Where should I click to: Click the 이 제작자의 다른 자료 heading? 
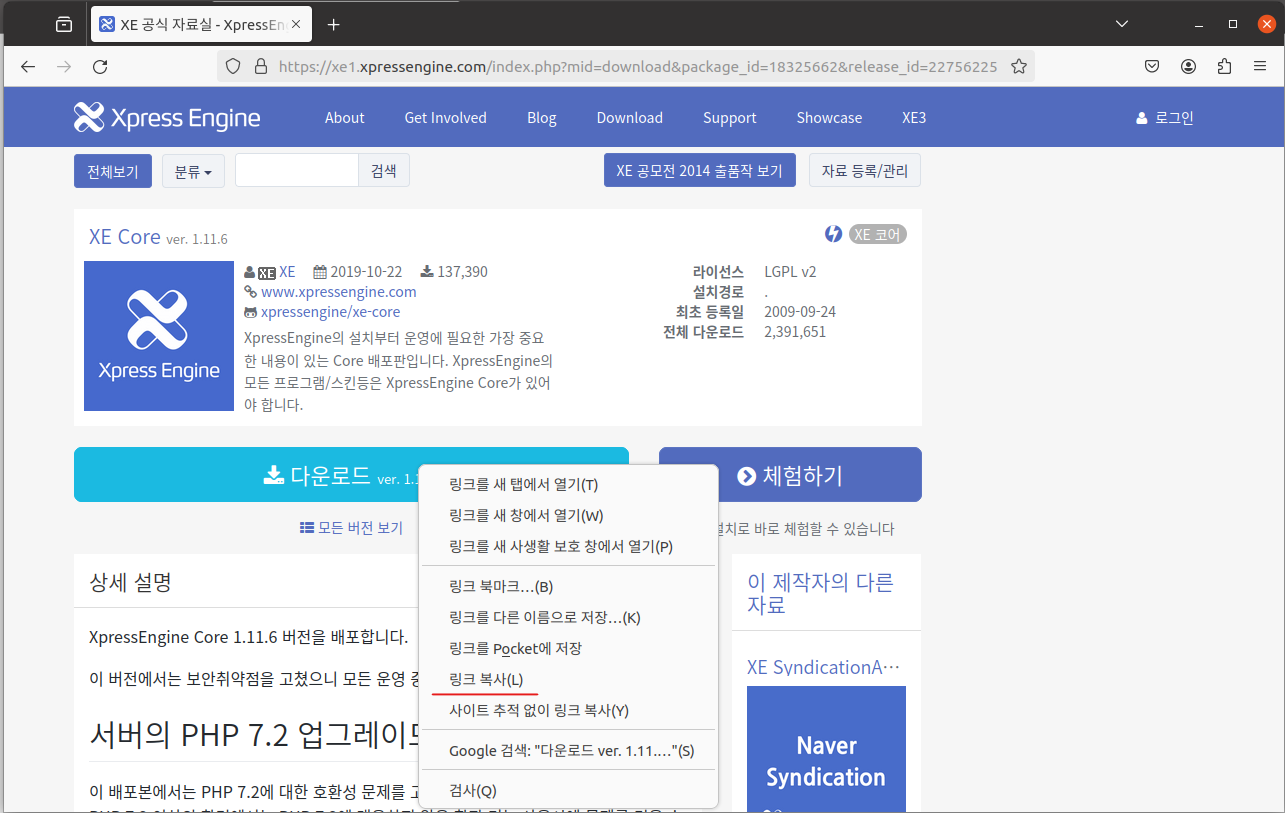coord(820,594)
